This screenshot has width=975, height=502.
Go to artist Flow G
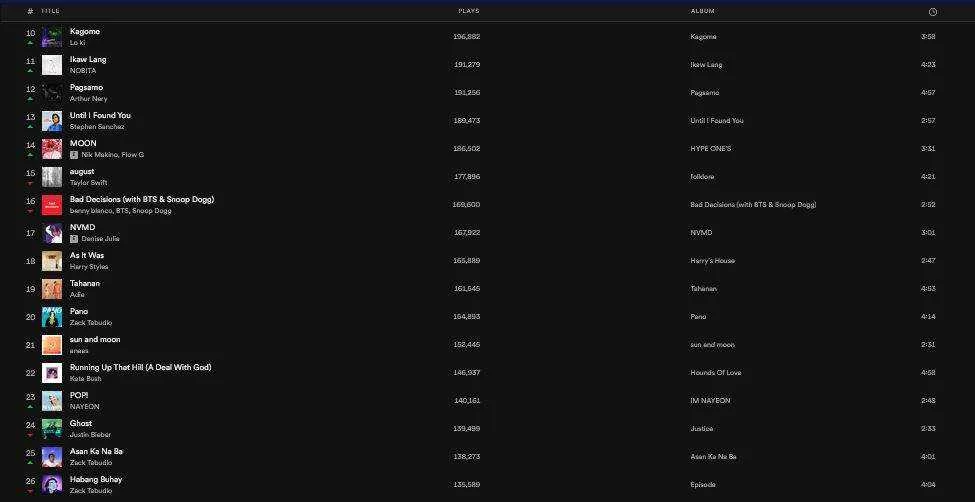pos(133,155)
